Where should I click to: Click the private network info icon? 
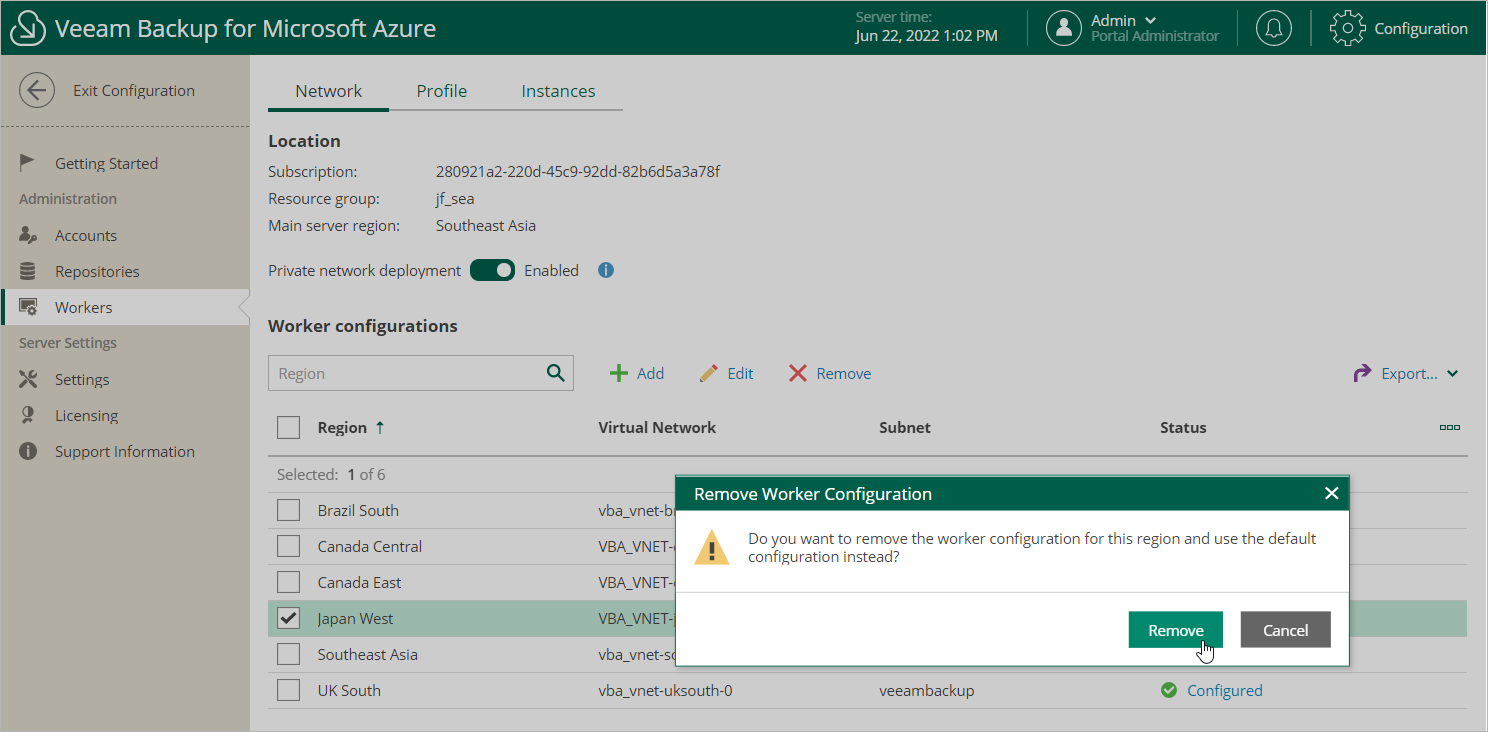pos(605,270)
